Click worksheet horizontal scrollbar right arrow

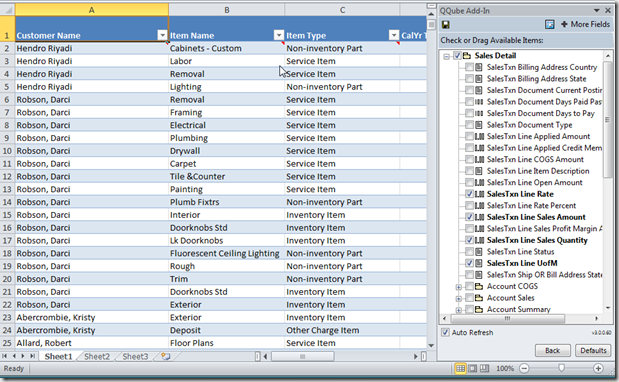click(415, 357)
